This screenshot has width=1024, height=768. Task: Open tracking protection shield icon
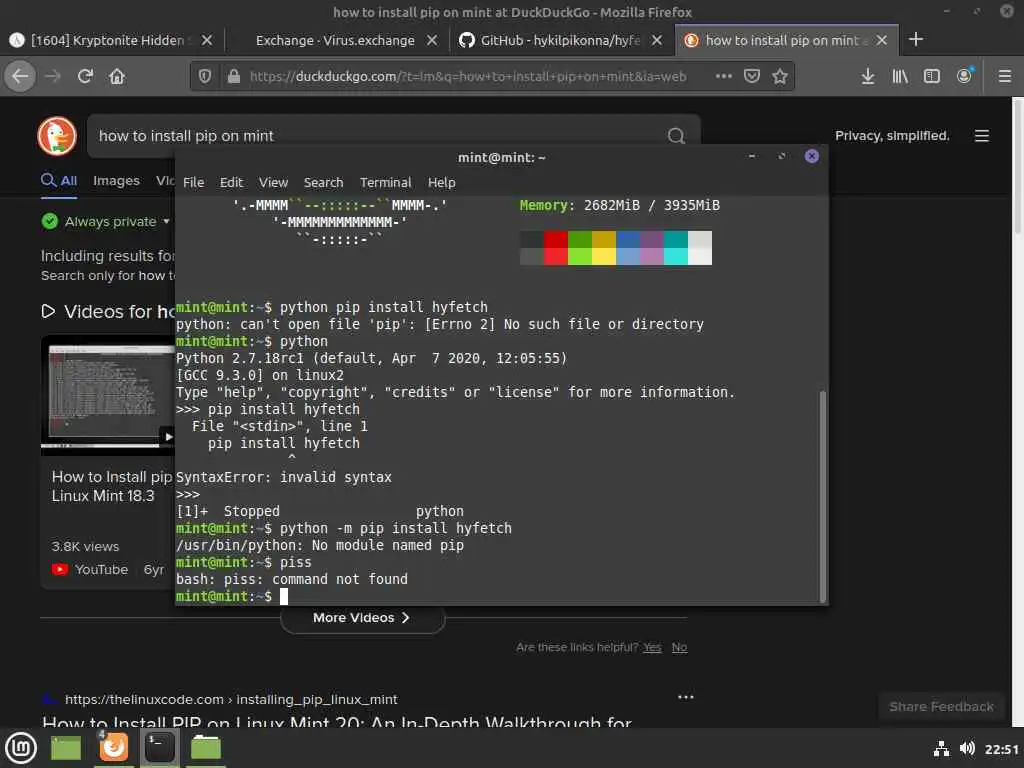click(x=205, y=76)
